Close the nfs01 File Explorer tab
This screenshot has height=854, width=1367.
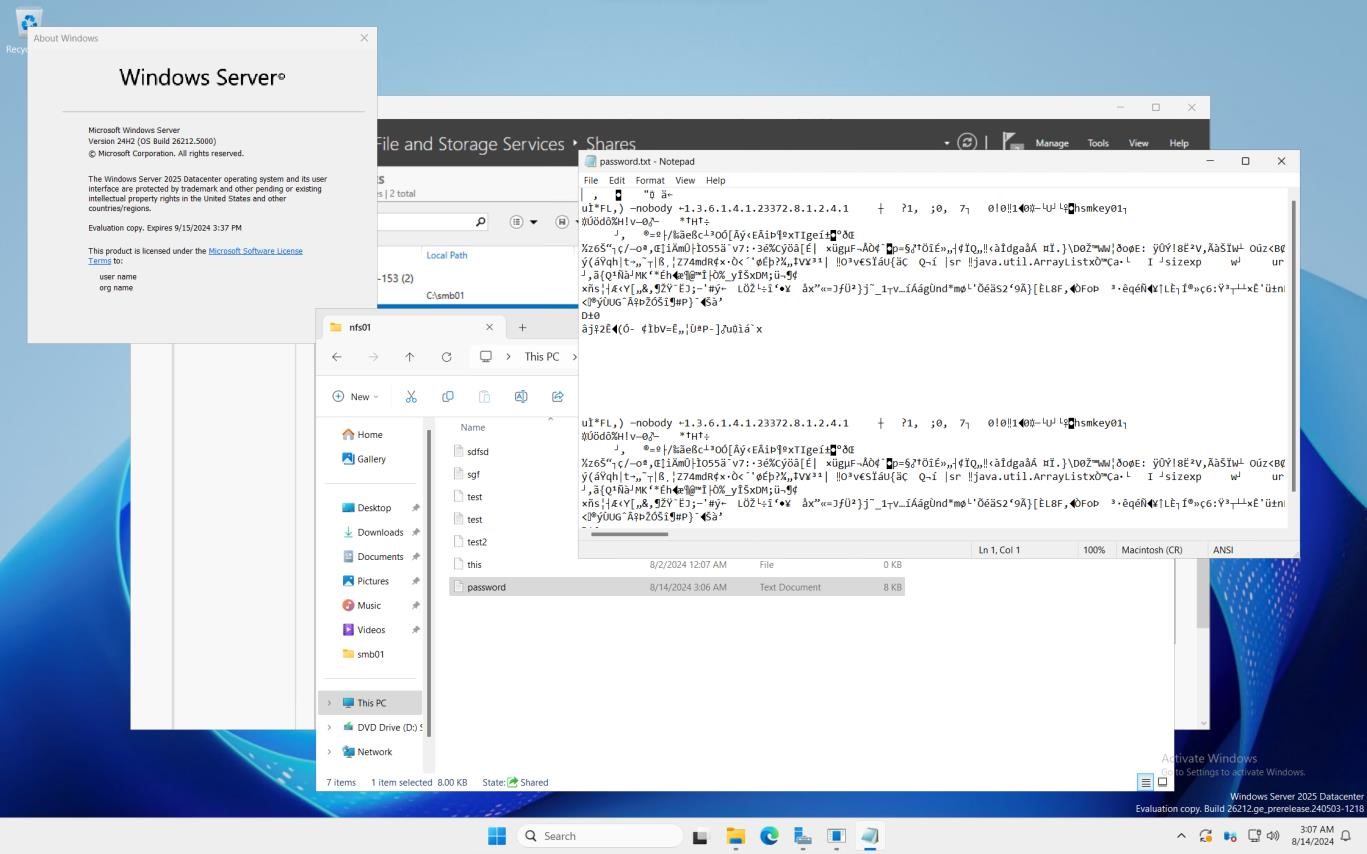tap(489, 327)
